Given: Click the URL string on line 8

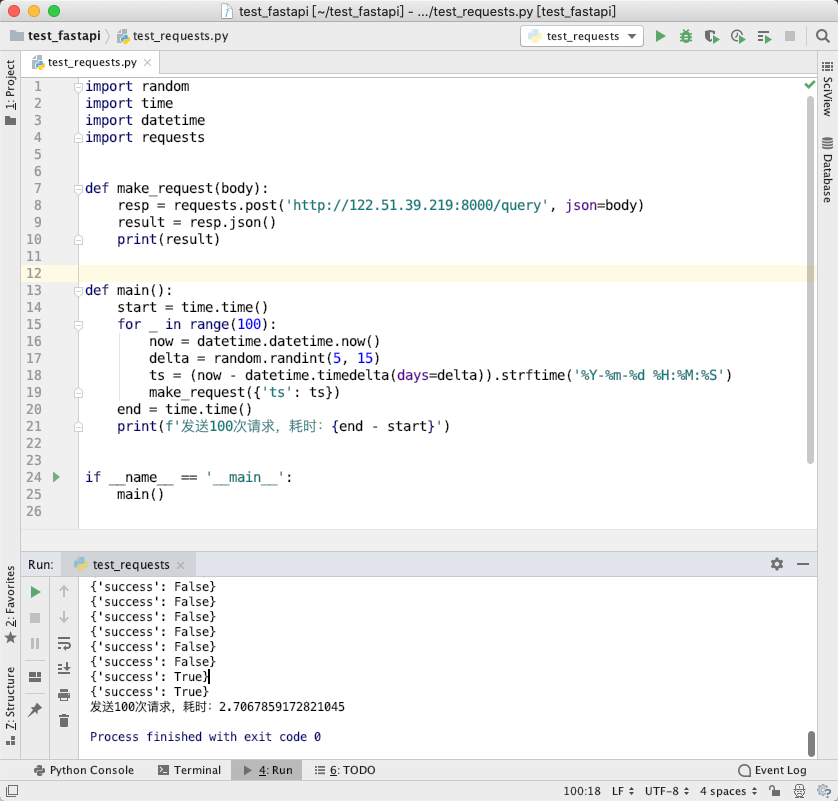Looking at the screenshot, I should [x=417, y=205].
